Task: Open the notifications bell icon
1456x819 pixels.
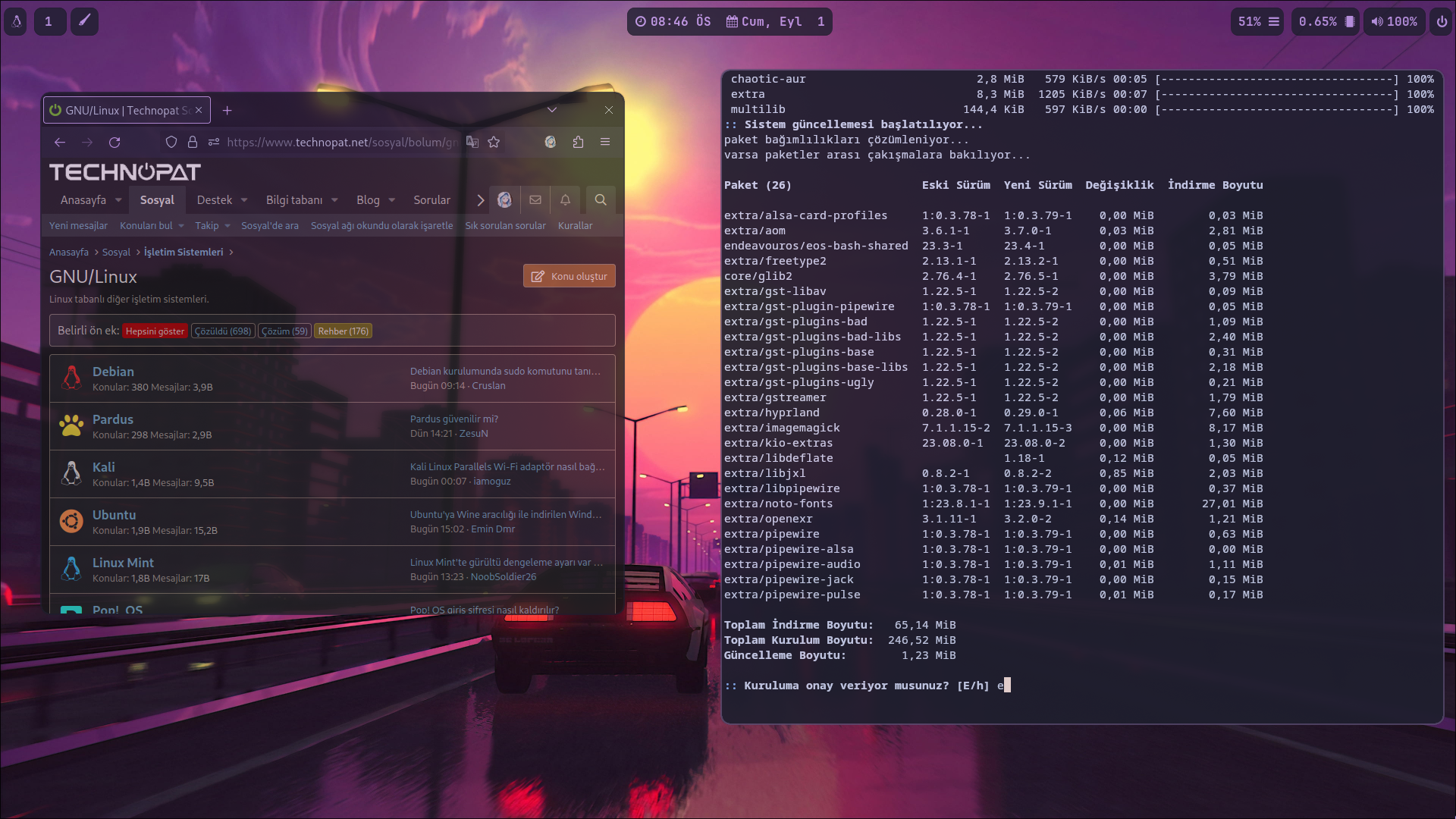Action: pyautogui.click(x=565, y=199)
